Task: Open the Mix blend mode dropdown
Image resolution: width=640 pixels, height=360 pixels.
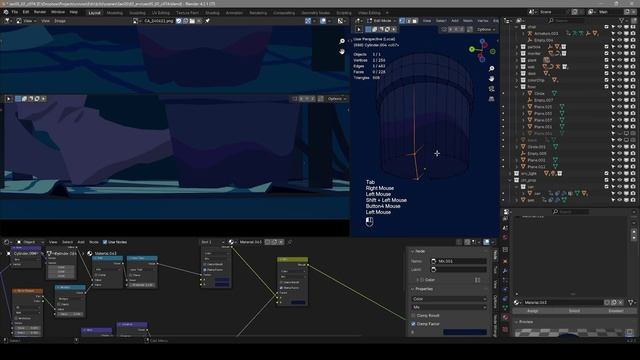Action: tap(449, 307)
